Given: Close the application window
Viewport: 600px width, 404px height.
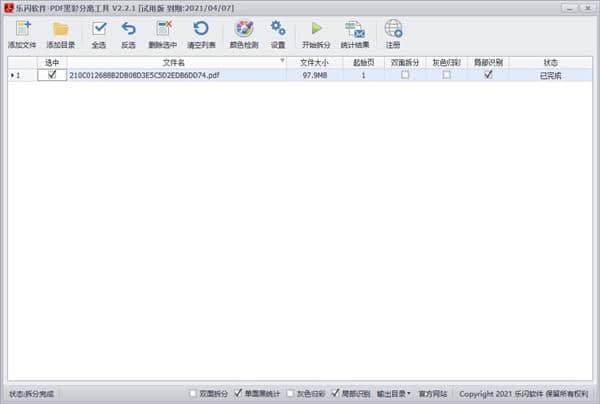Looking at the screenshot, I should [x=587, y=8].
